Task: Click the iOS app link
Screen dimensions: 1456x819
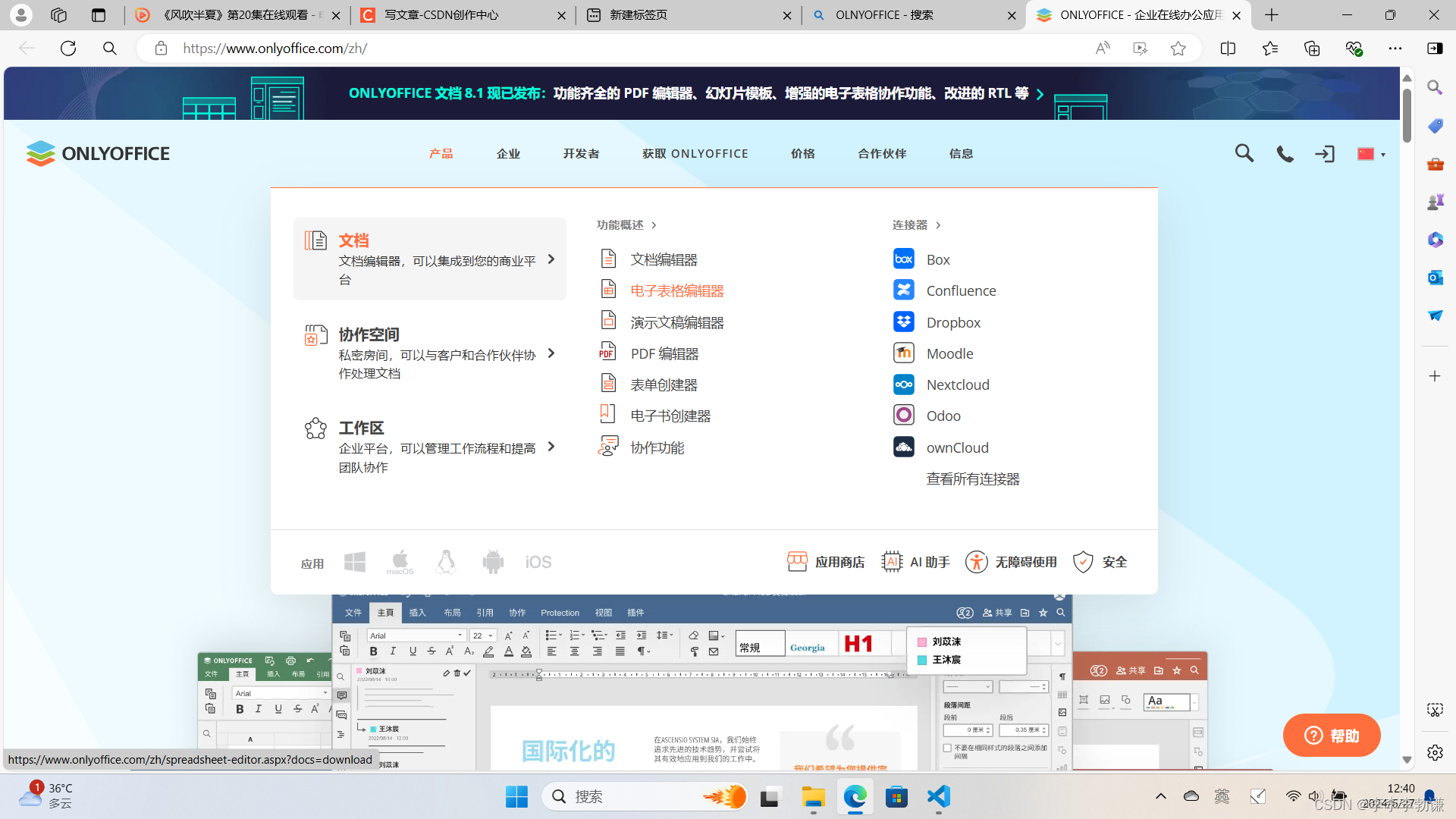Action: [538, 562]
